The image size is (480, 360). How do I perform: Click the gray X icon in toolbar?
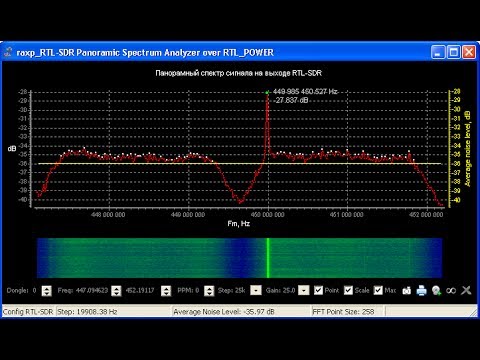(466, 290)
